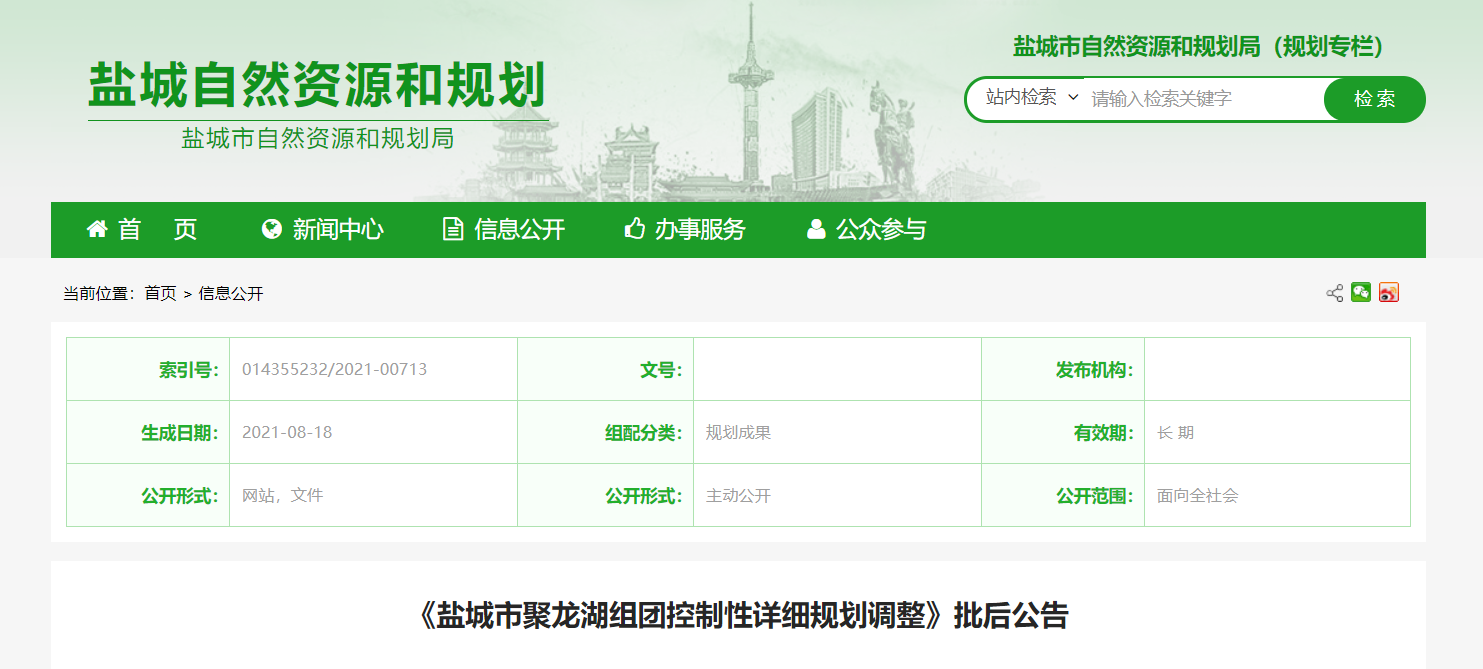The height and width of the screenshot is (669, 1483).
Task: Select the 公众参与 menu label
Action: (x=881, y=230)
